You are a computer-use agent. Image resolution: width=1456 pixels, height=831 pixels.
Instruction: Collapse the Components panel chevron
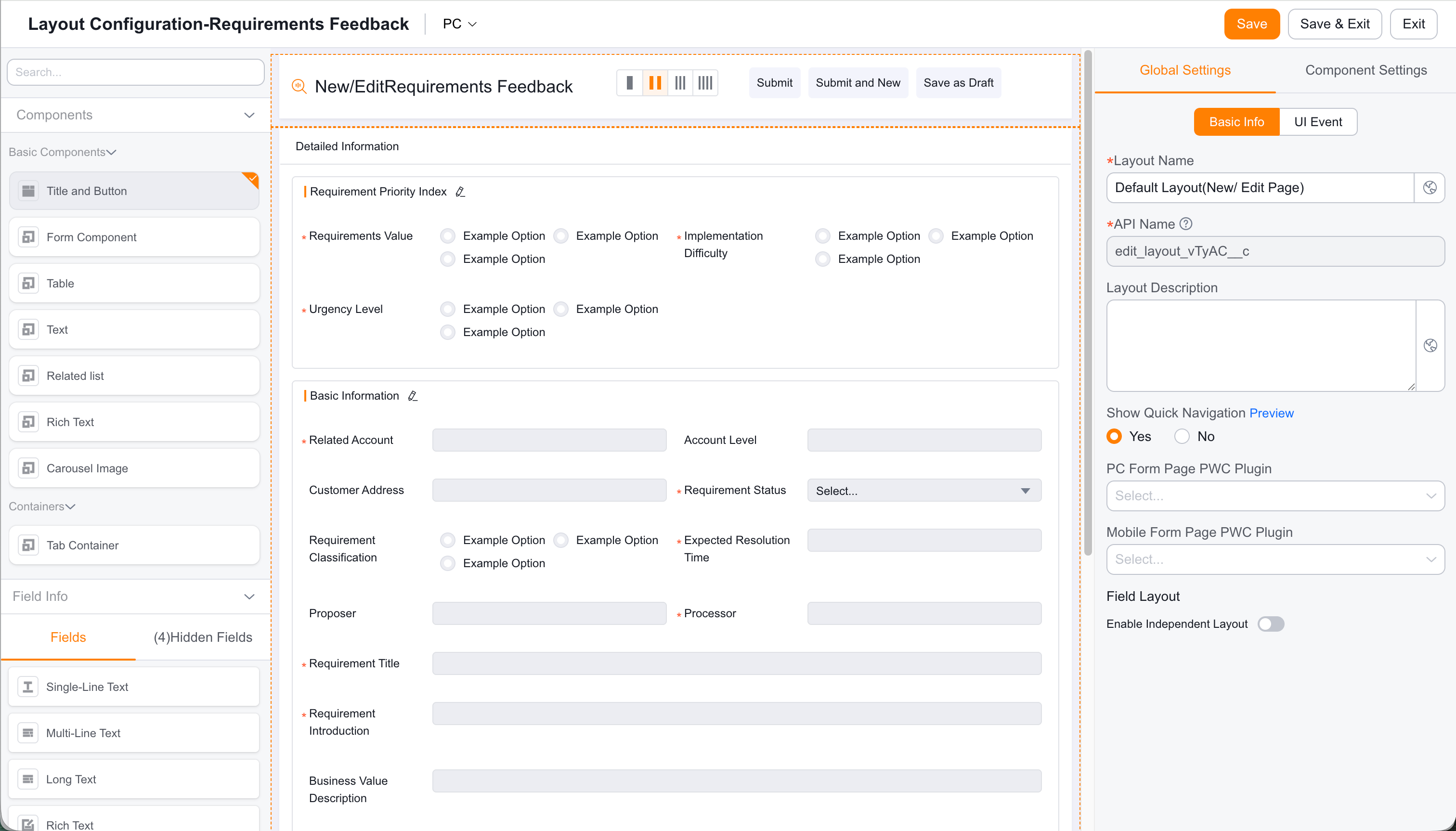(249, 115)
